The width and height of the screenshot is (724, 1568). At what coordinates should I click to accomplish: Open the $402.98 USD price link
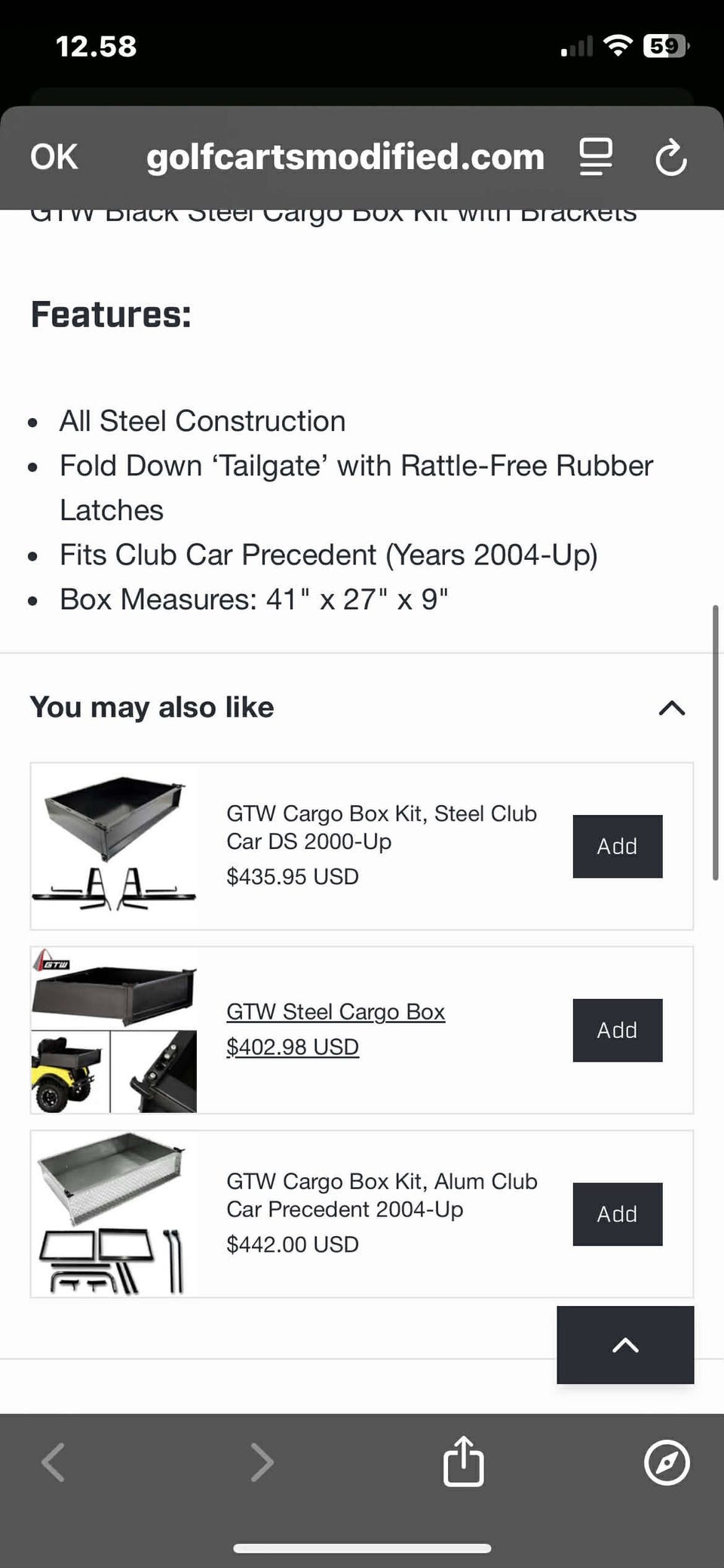[x=293, y=1047]
